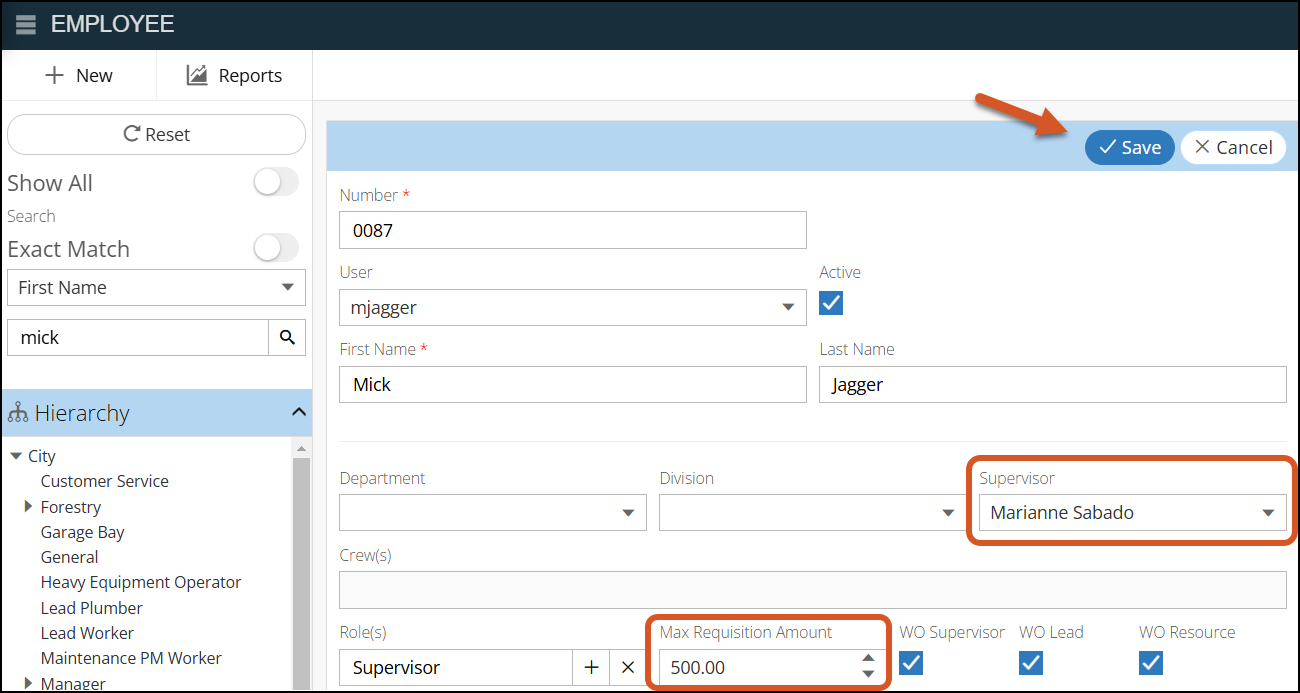Uncheck the WO Supervisor checkbox
1300x693 pixels.
click(911, 663)
